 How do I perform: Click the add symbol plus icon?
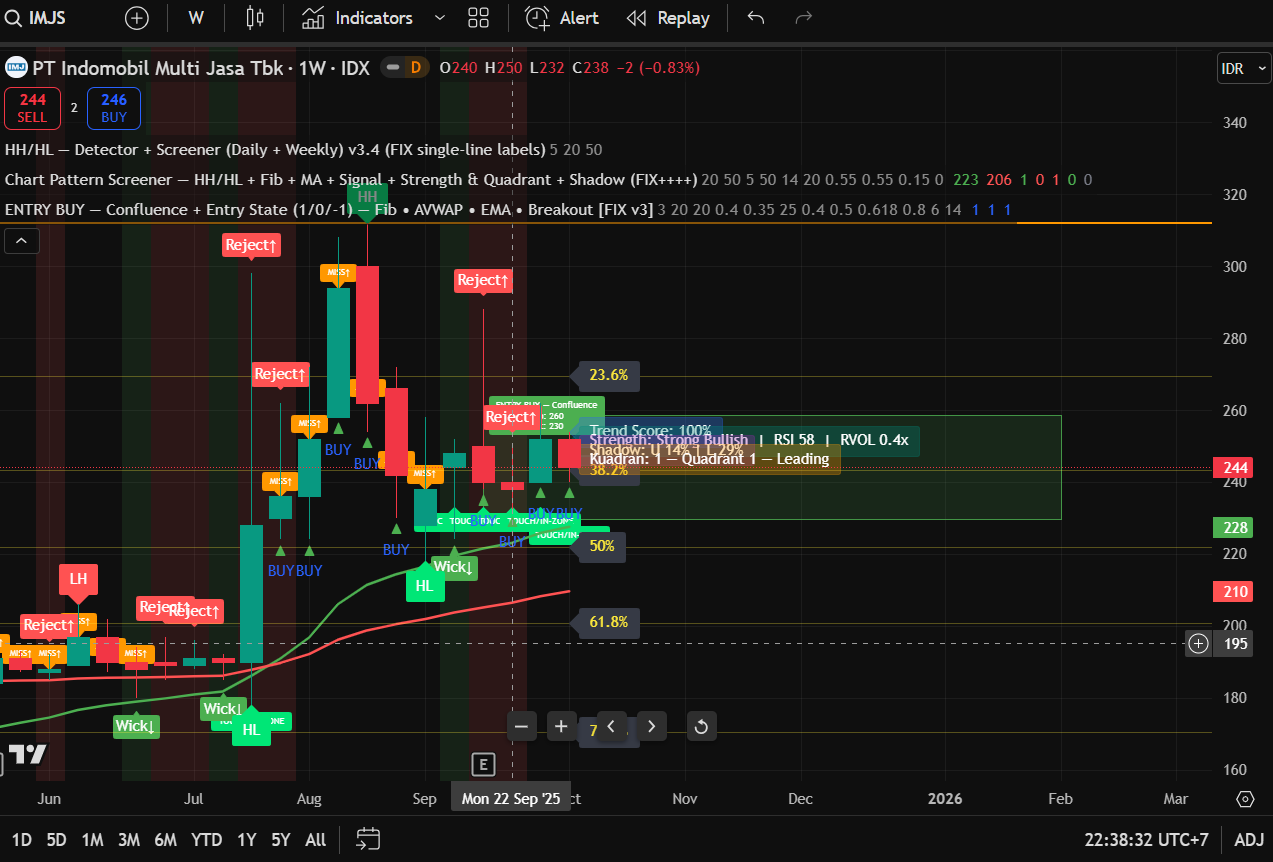[x=137, y=18]
